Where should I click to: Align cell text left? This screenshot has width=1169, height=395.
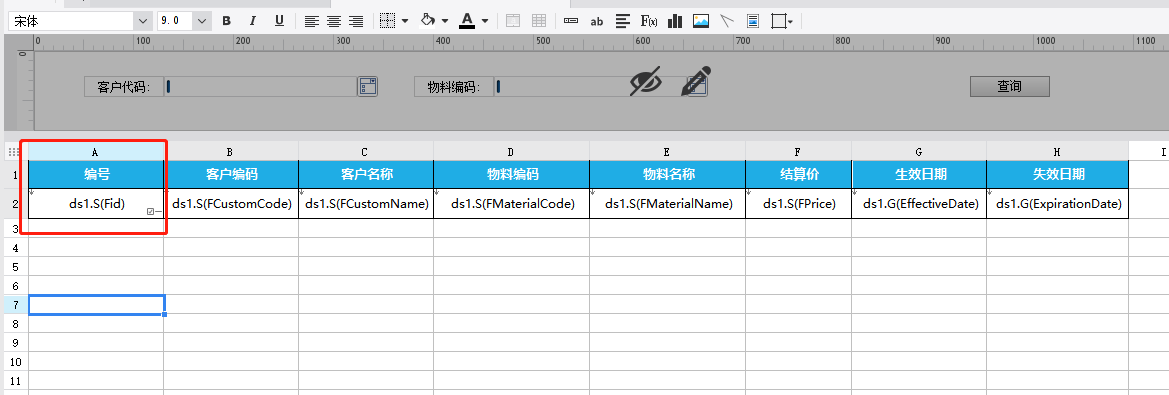[x=312, y=21]
